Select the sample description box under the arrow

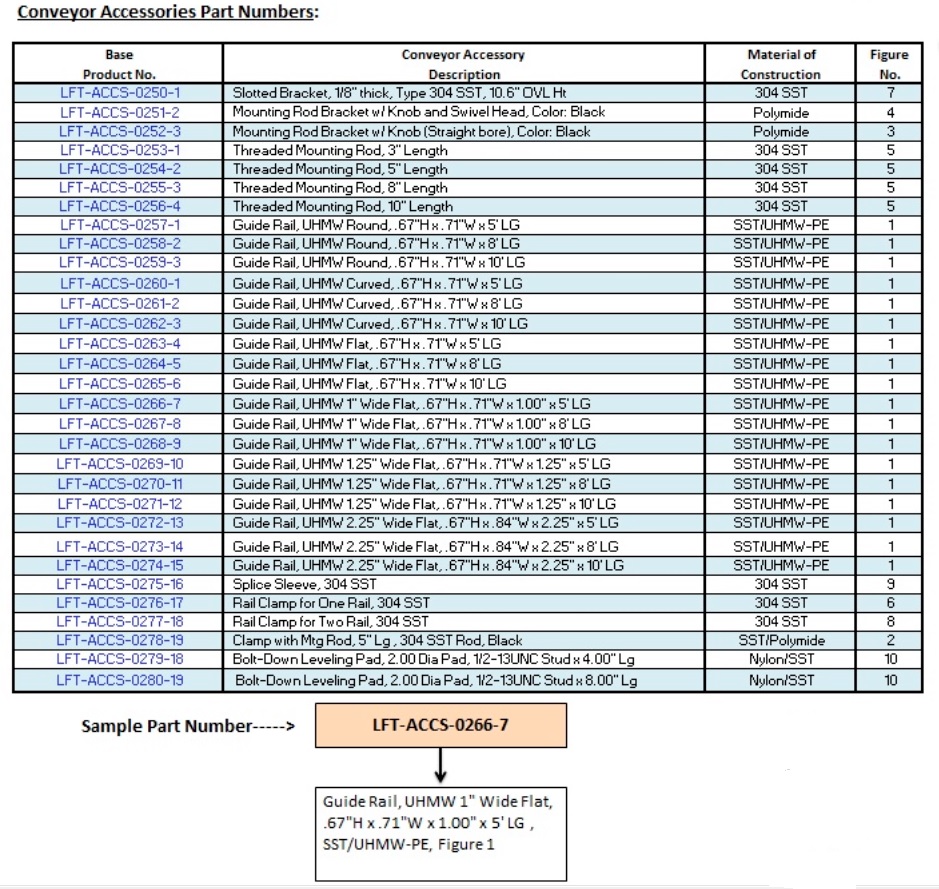pyautogui.click(x=441, y=833)
